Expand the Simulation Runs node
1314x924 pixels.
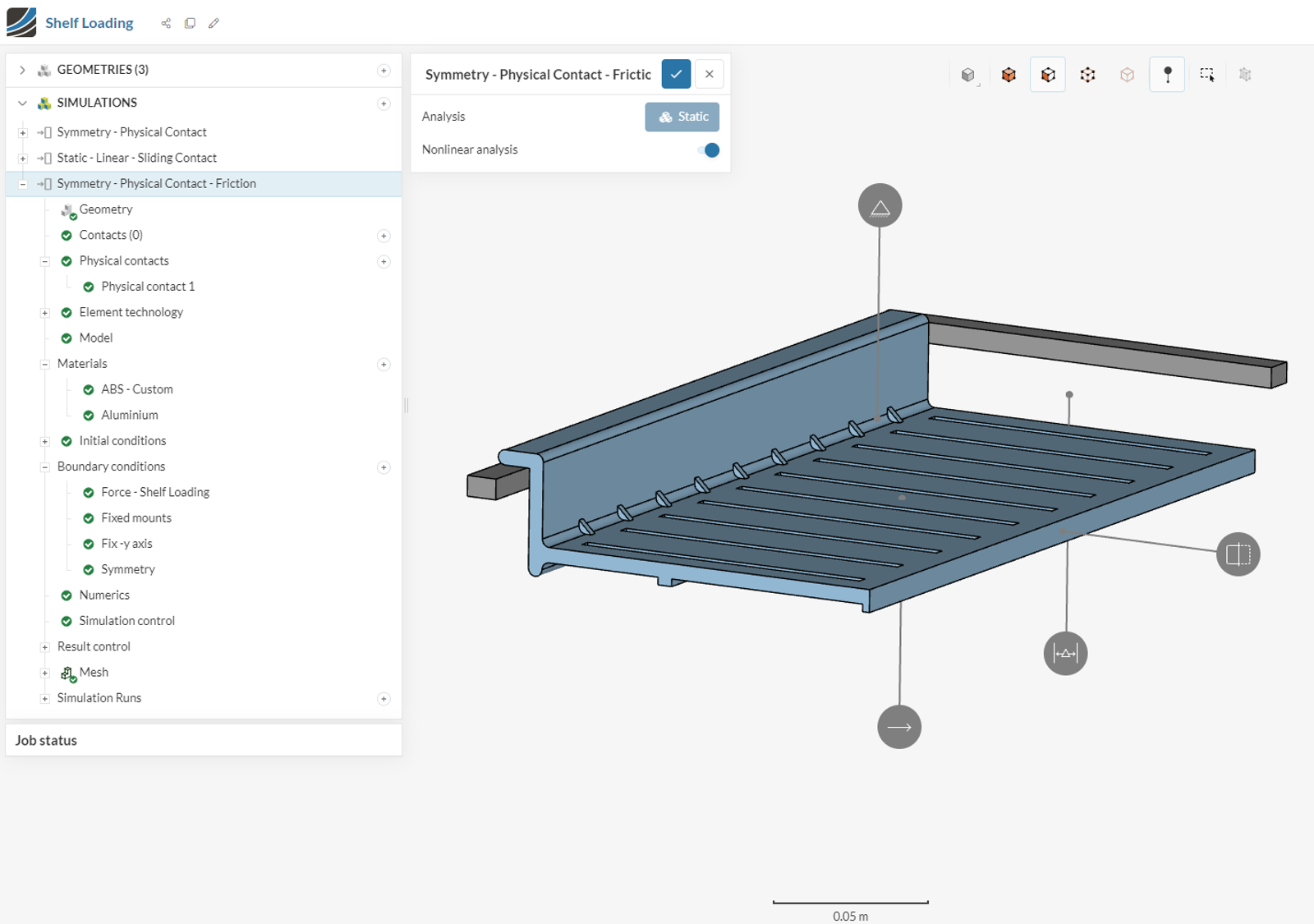tap(44, 698)
